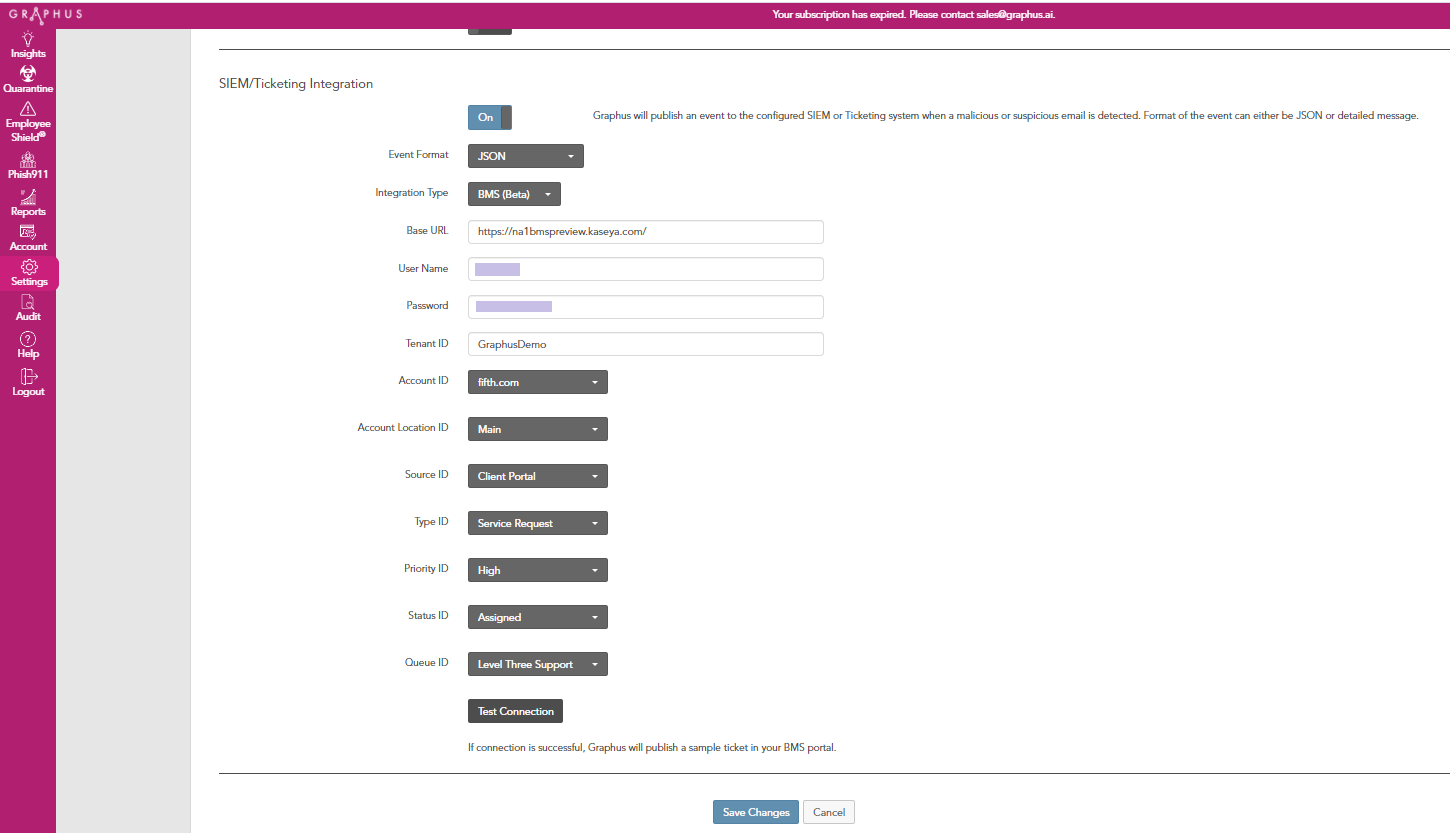The image size is (1450, 833).
Task: Focus the Tenant ID field GraphusDemo
Action: (x=646, y=344)
